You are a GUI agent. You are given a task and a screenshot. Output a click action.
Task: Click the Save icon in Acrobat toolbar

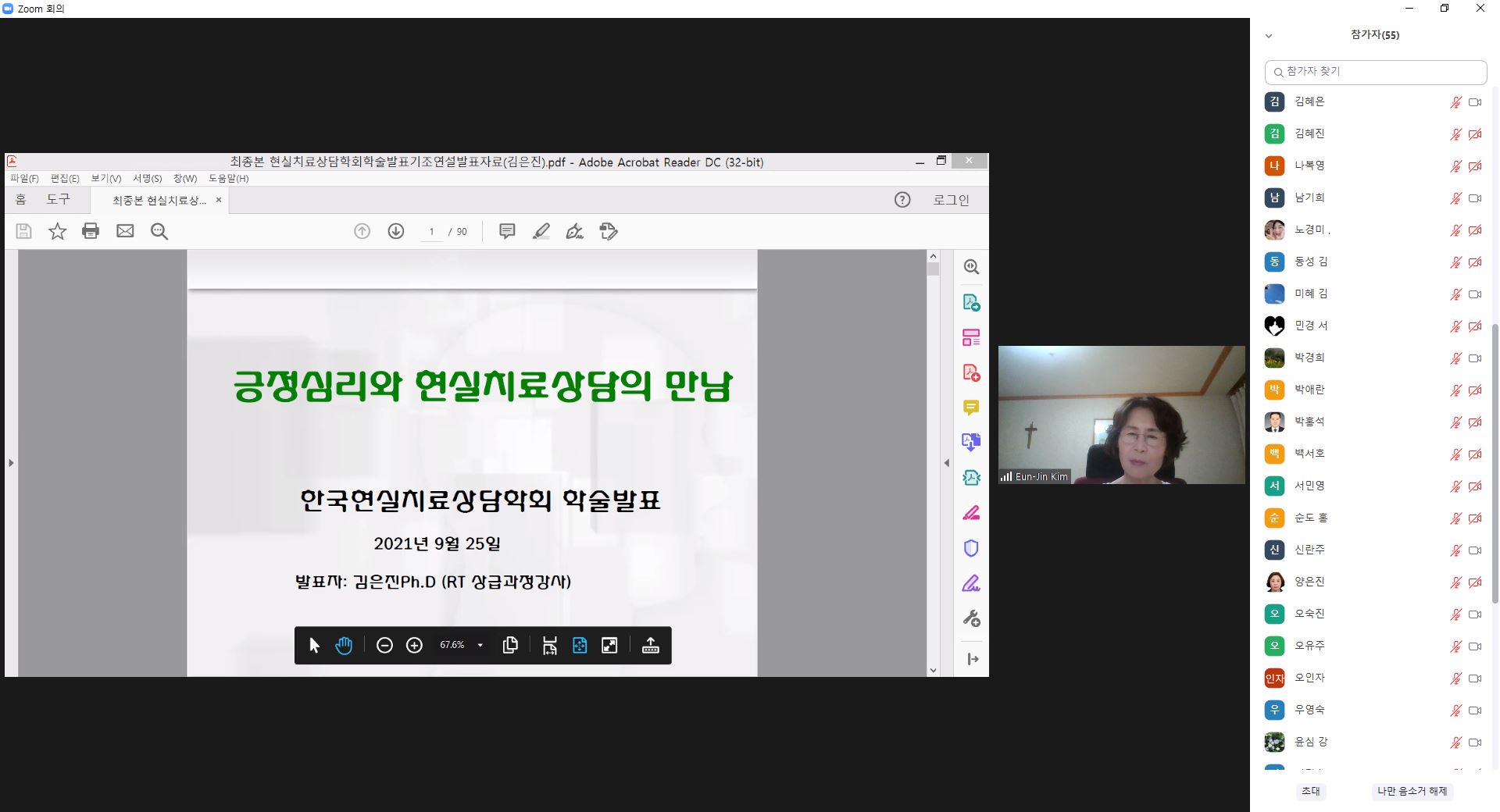click(x=23, y=231)
